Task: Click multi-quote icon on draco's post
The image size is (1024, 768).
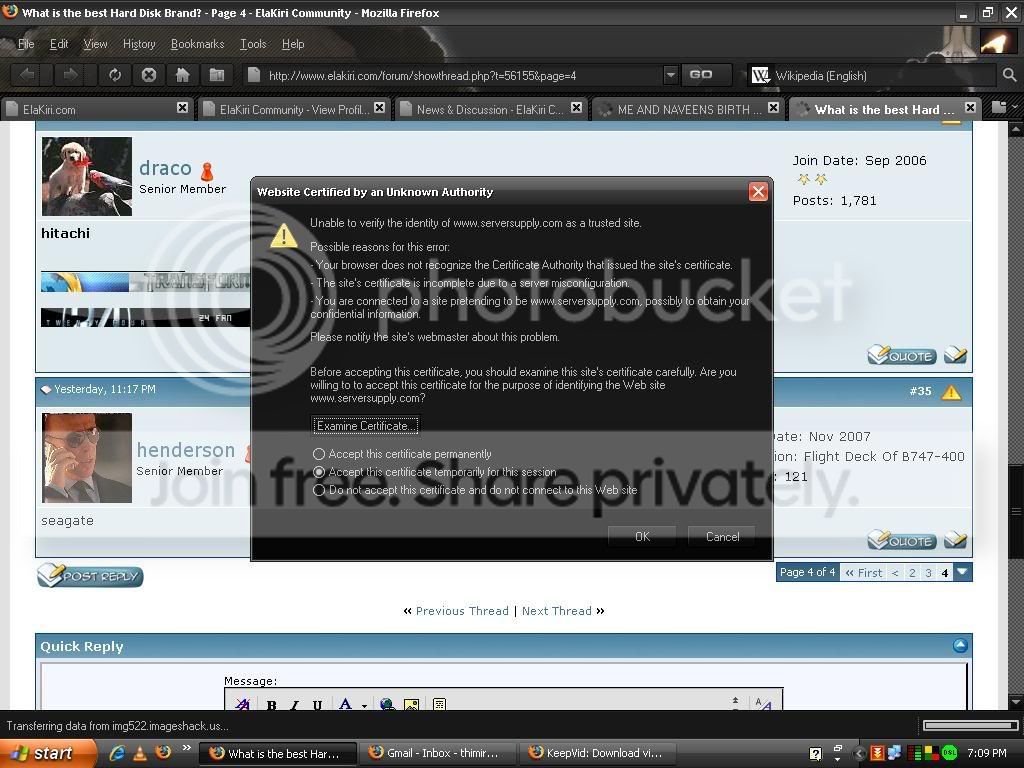Action: pyautogui.click(x=955, y=355)
